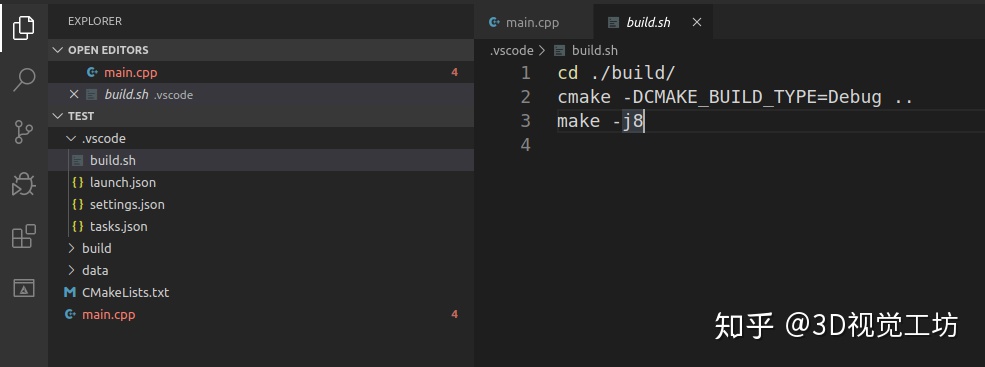Expand the data folder
985x367 pixels.
click(71, 270)
